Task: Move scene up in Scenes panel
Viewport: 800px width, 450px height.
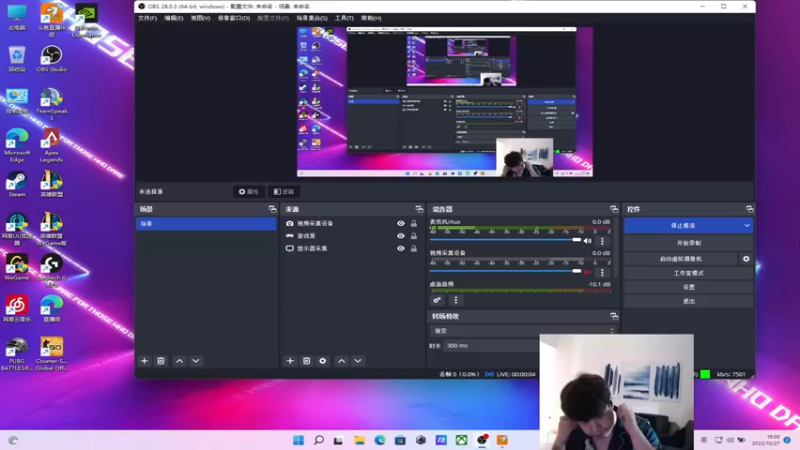Action: tap(180, 361)
